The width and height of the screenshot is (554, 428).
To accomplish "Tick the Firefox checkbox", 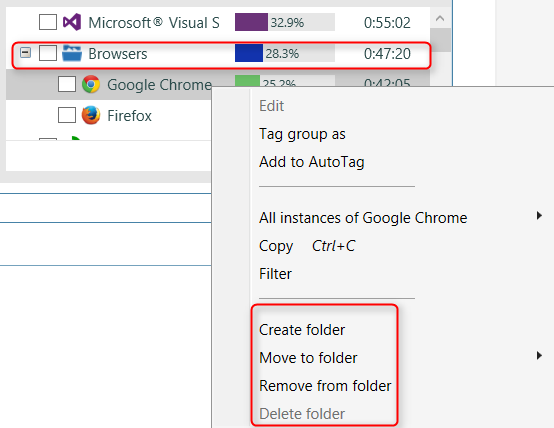I will point(67,115).
